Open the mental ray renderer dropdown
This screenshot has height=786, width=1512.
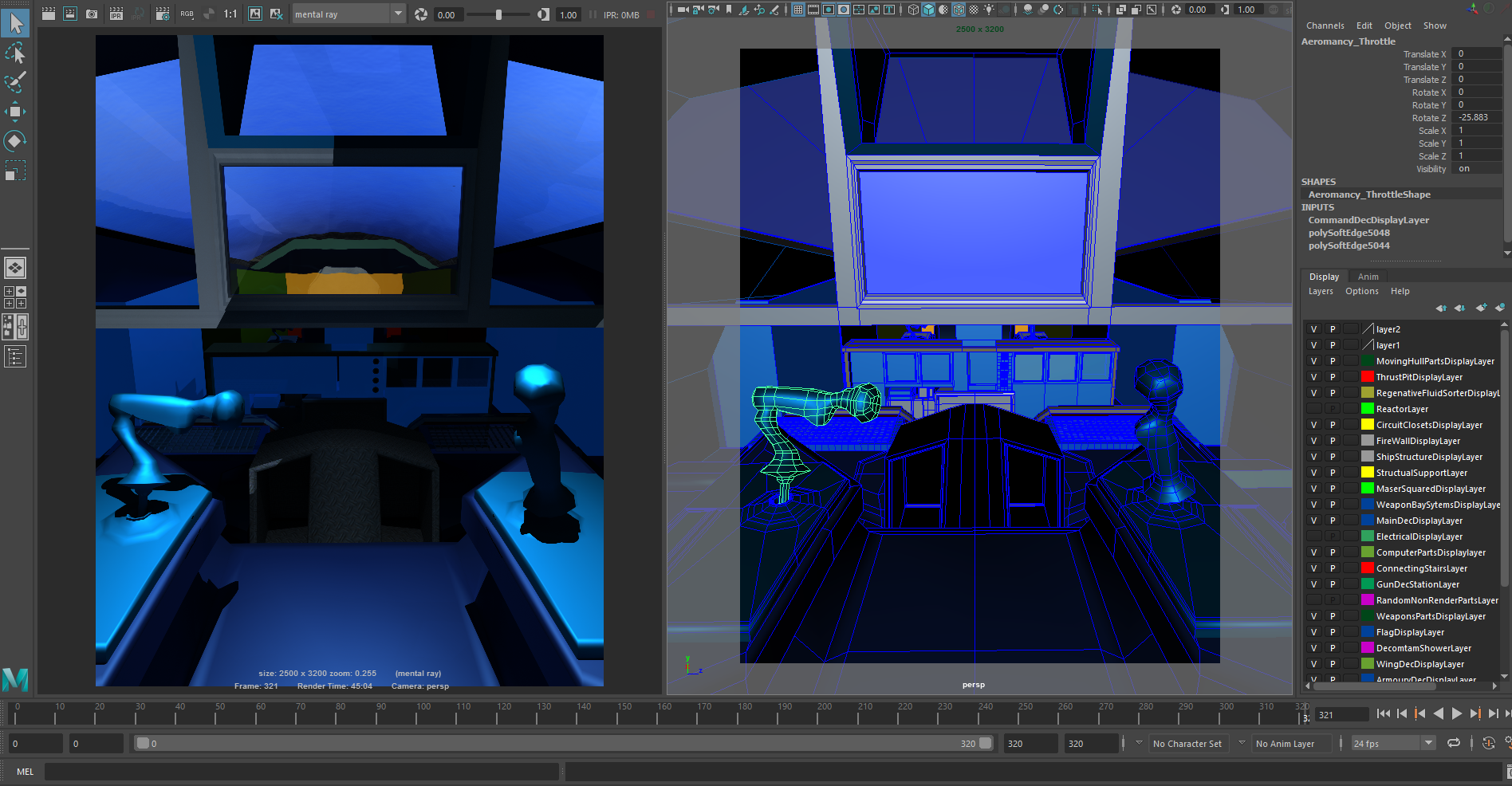point(348,14)
